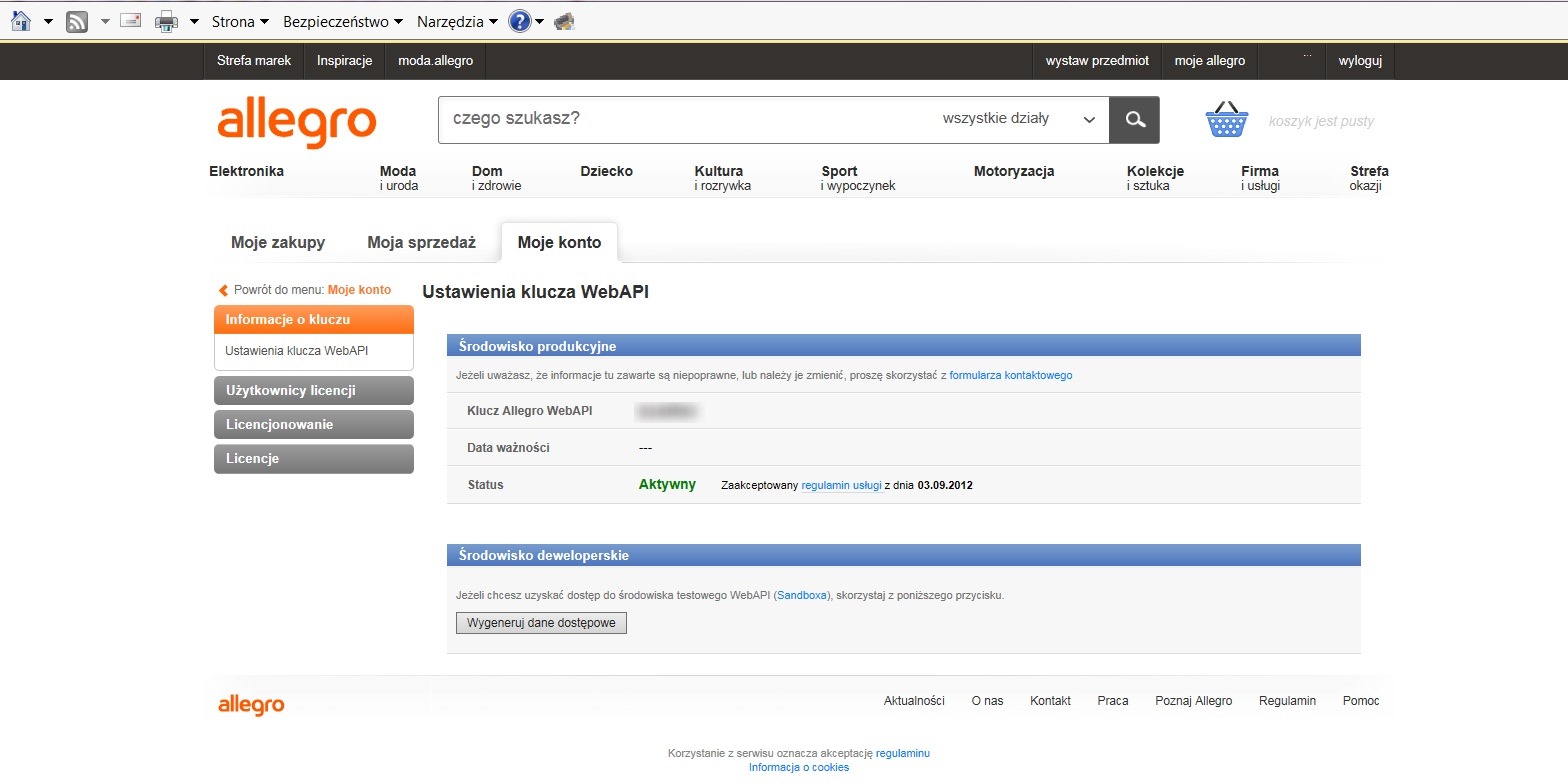The width and height of the screenshot is (1568, 784).
Task: Open the Strefa okazji category
Action: pyautogui.click(x=1369, y=177)
